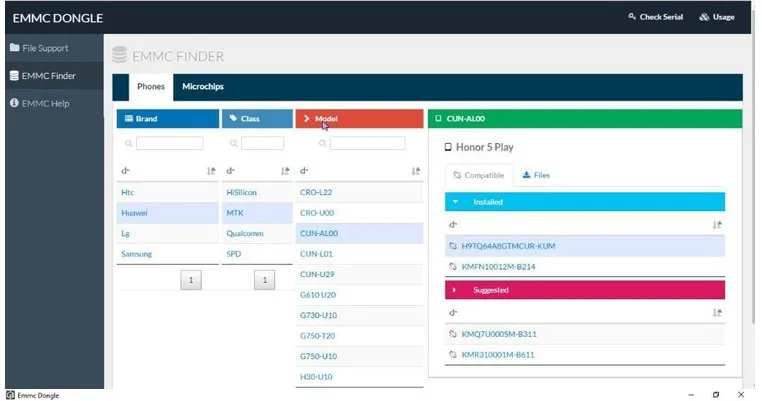Open the Usage link in header
Screen dimensions: 762x401
click(717, 17)
